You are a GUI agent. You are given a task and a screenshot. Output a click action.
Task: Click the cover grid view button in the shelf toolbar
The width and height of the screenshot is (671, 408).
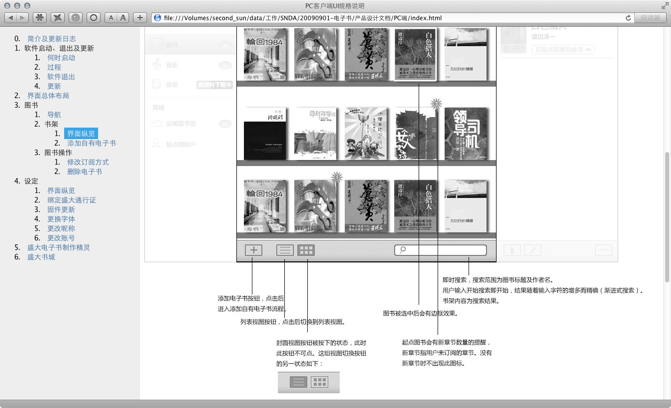click(306, 250)
